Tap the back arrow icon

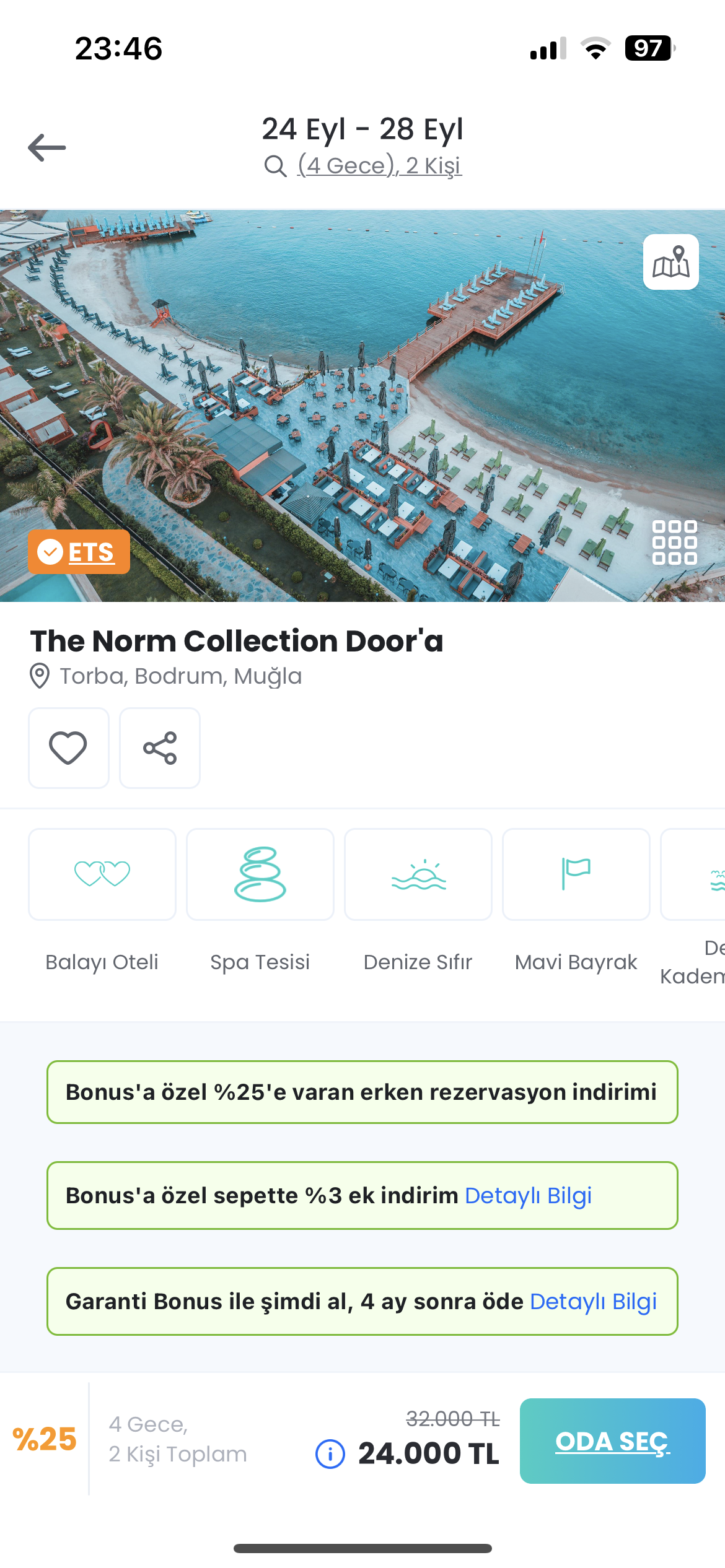[47, 147]
